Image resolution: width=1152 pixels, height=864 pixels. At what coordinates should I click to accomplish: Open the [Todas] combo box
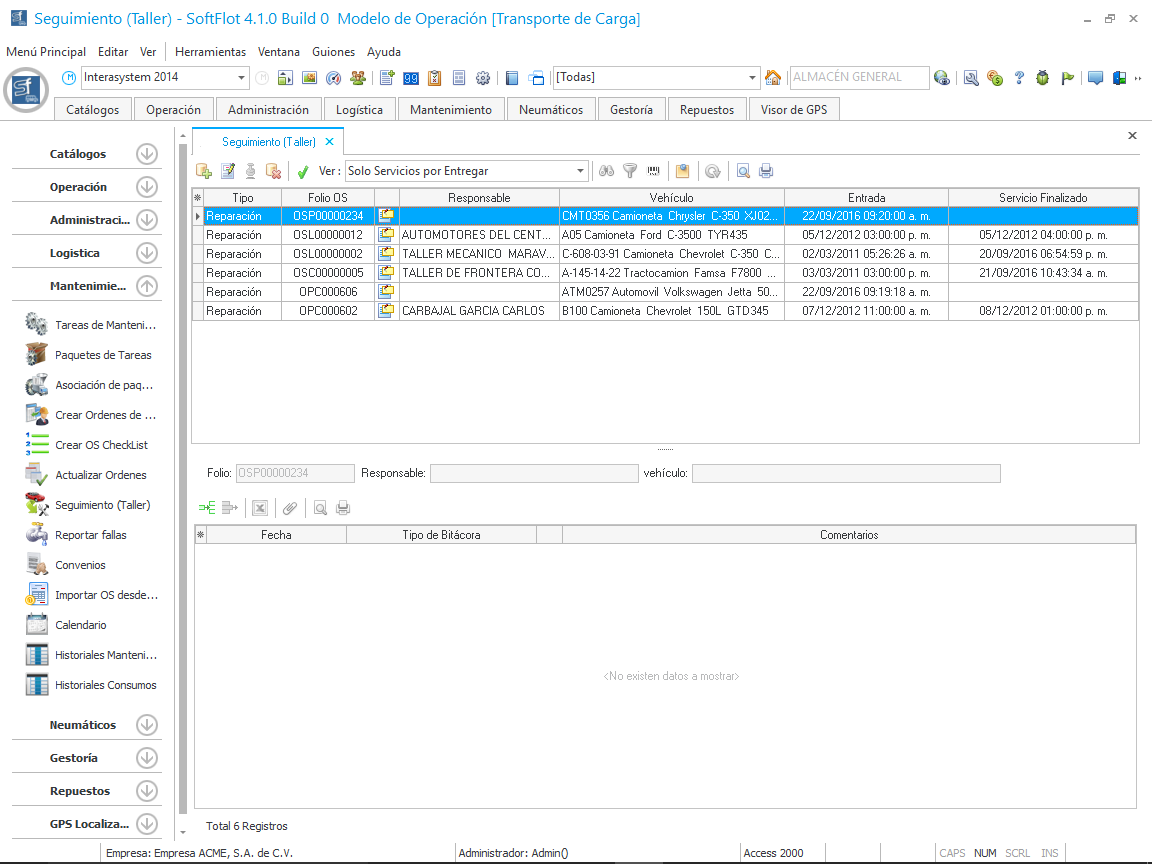tap(753, 78)
